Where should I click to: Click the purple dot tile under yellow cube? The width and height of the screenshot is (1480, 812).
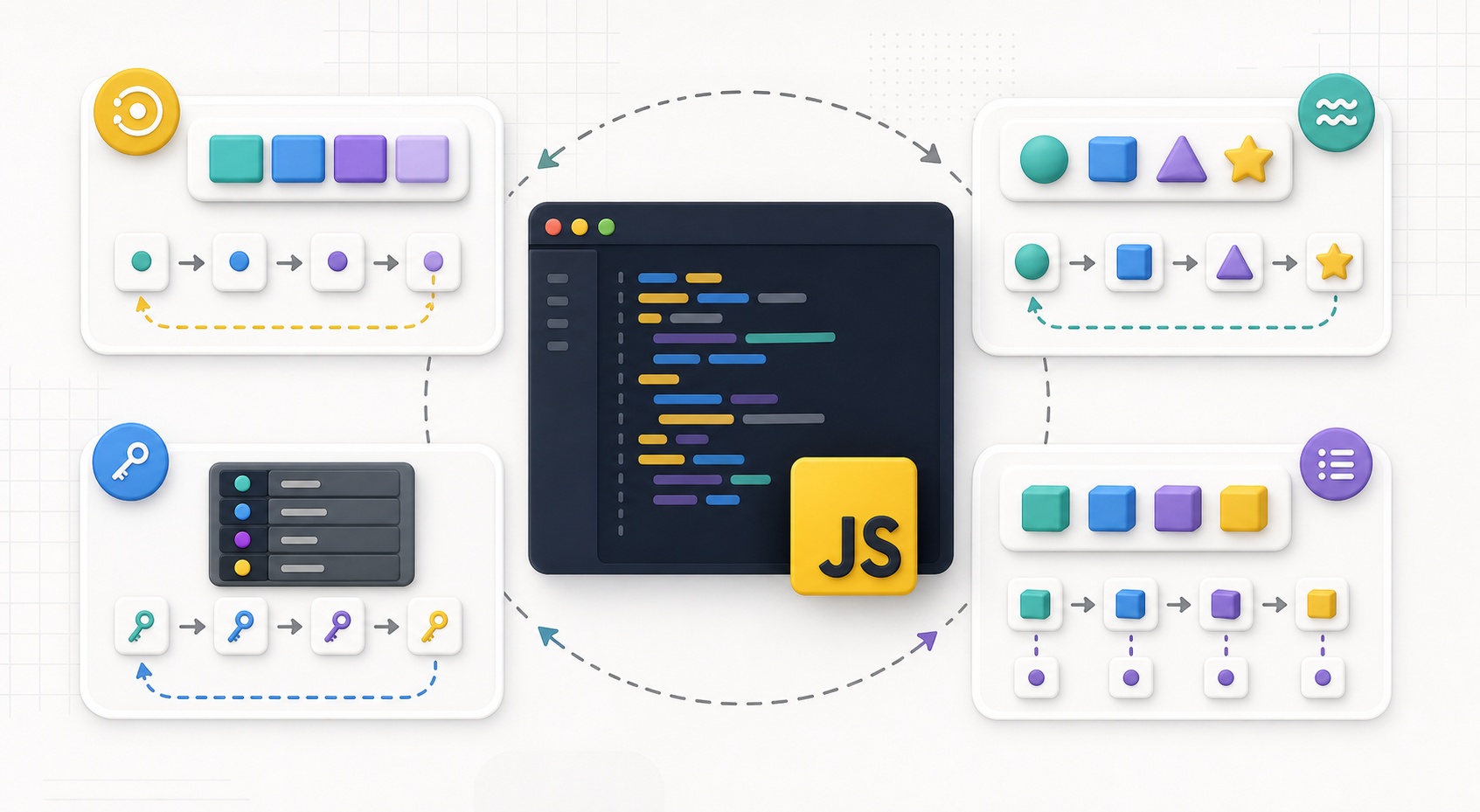tap(1323, 677)
